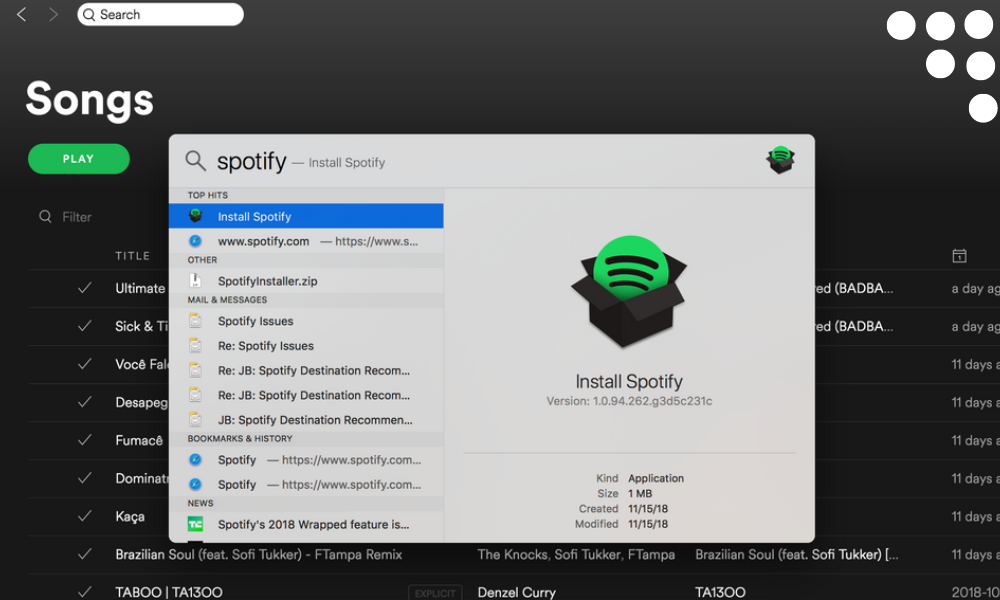Toggle the checkmark on Sick & Ti song
Image resolution: width=1000 pixels, height=600 pixels.
84,326
